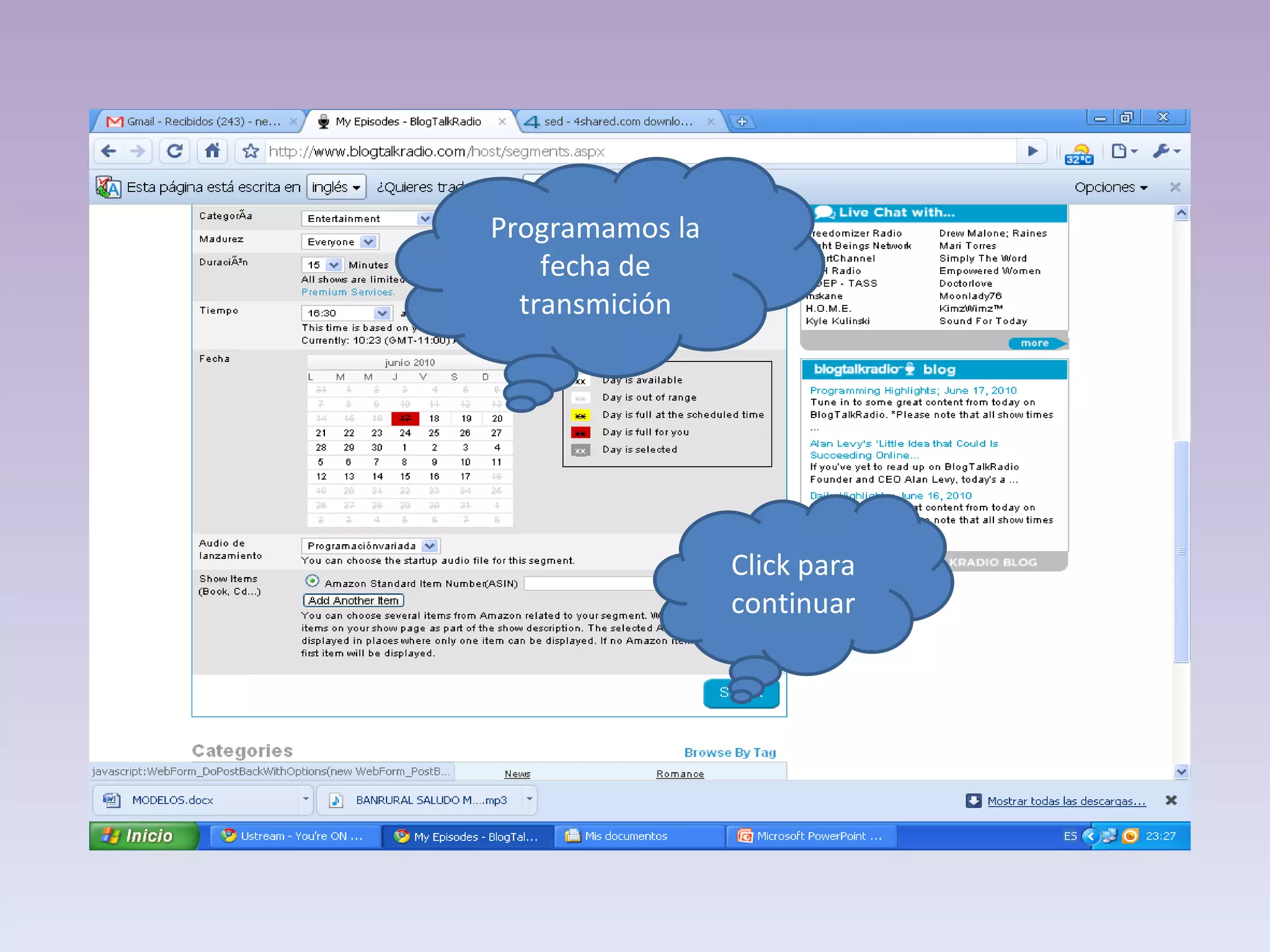
Task: Open the wrench settings menu
Action: click(x=1166, y=151)
